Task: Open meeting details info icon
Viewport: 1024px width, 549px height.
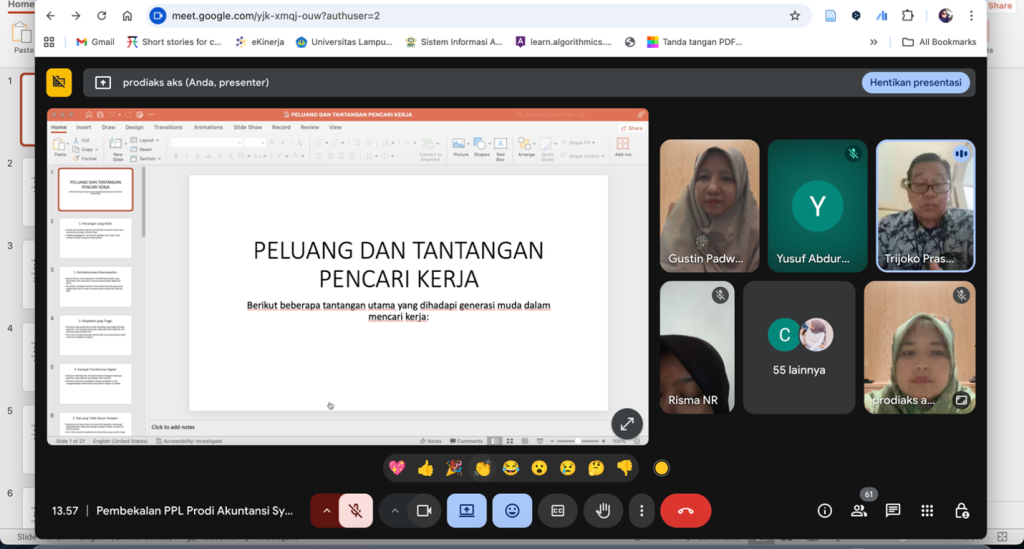Action: click(x=825, y=510)
